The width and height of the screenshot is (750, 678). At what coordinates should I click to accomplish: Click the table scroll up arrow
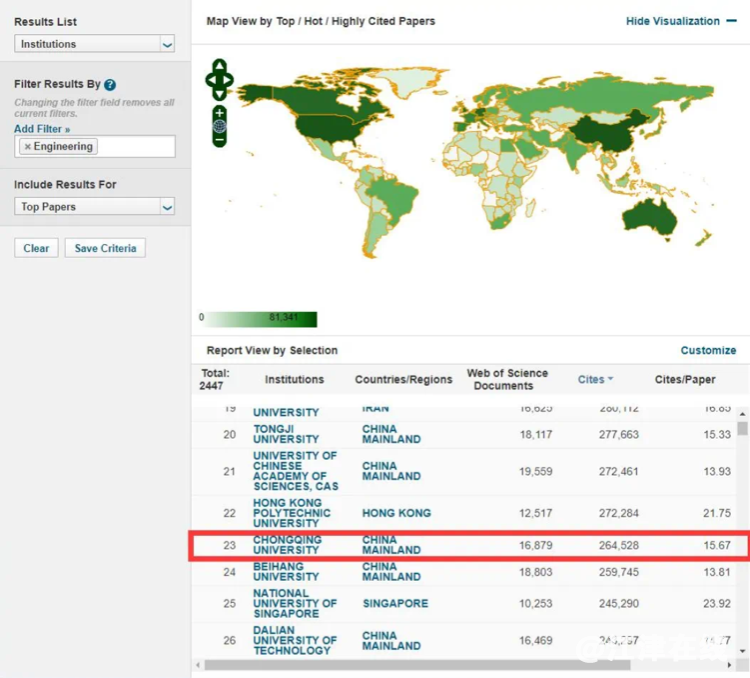[x=742, y=414]
